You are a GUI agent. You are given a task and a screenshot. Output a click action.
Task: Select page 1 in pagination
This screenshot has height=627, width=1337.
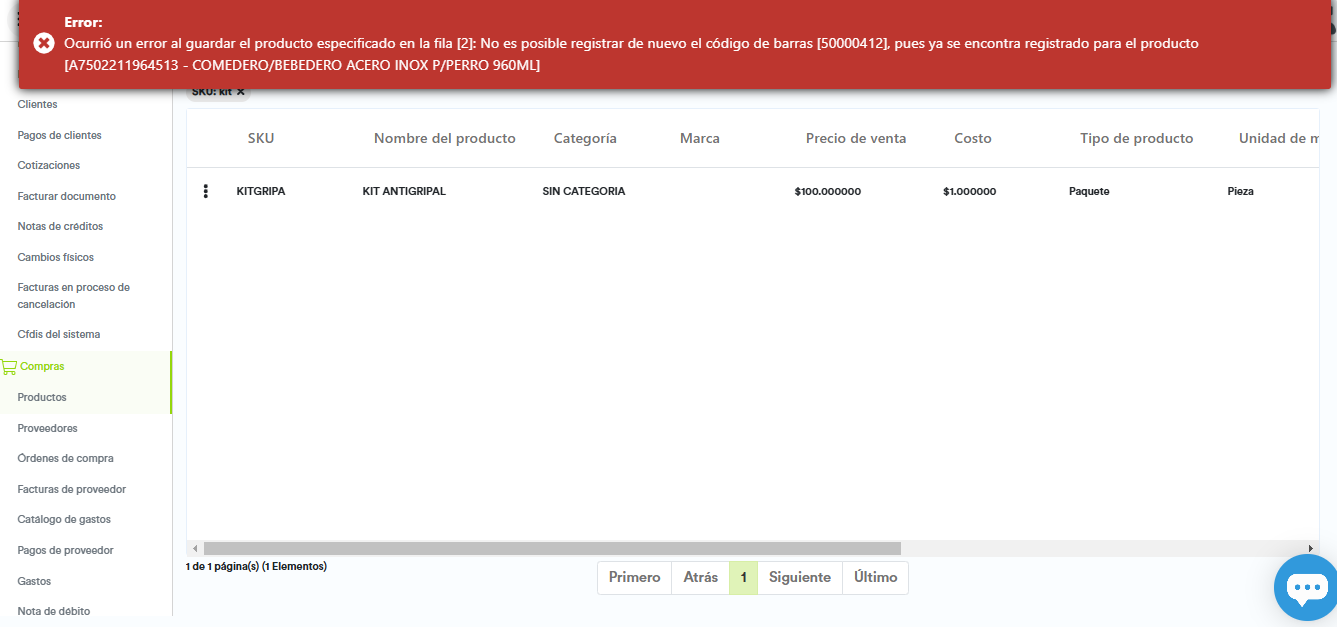743,578
